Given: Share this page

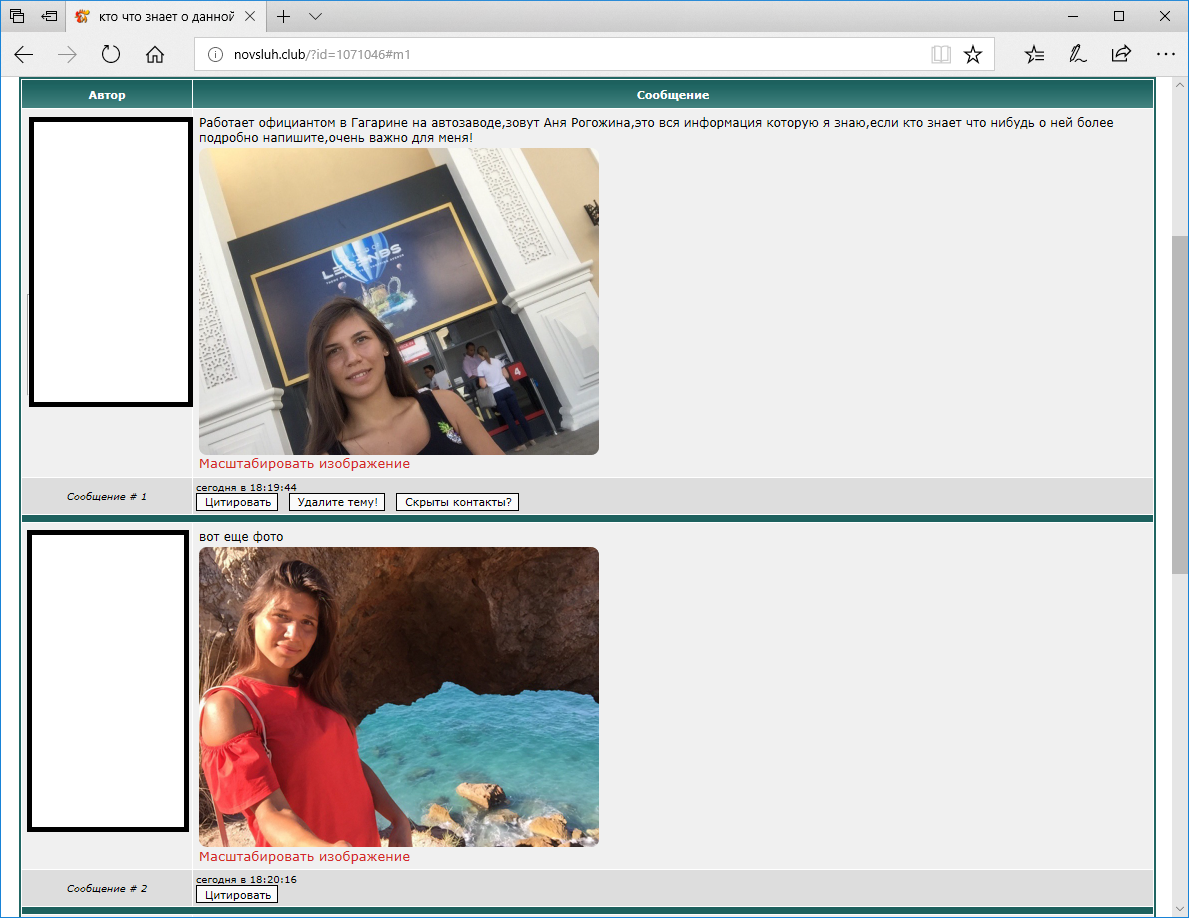Looking at the screenshot, I should coord(1121,54).
